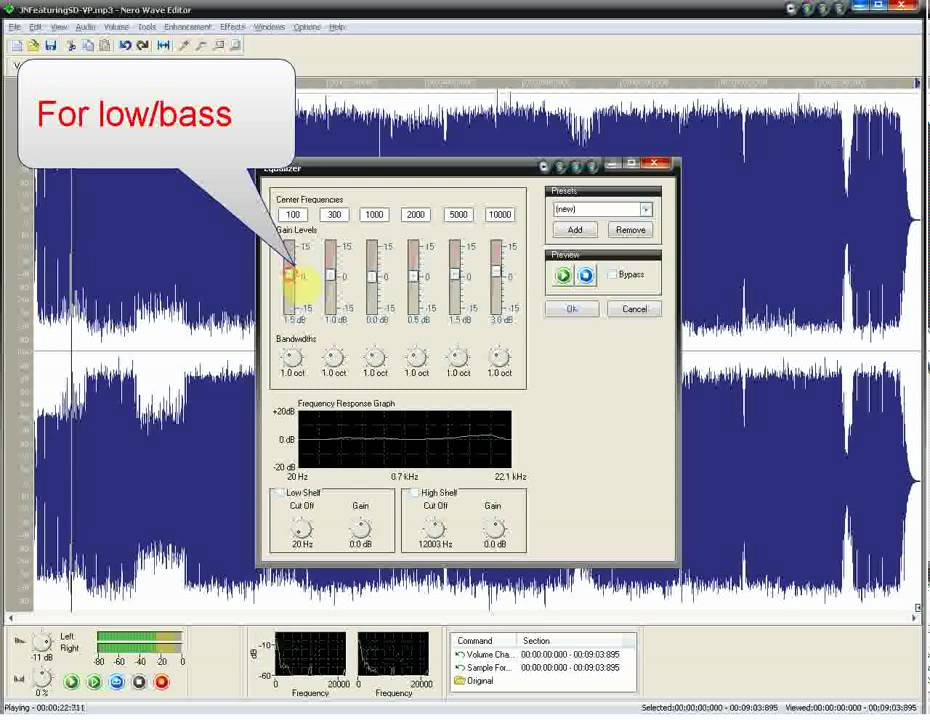The image size is (930, 720).
Task: Open the Help menu
Action: pos(337,27)
